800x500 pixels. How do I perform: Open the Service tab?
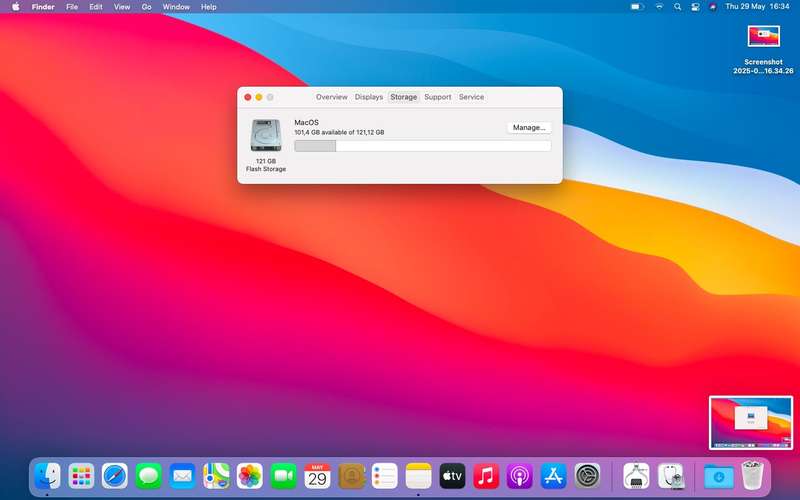click(471, 97)
